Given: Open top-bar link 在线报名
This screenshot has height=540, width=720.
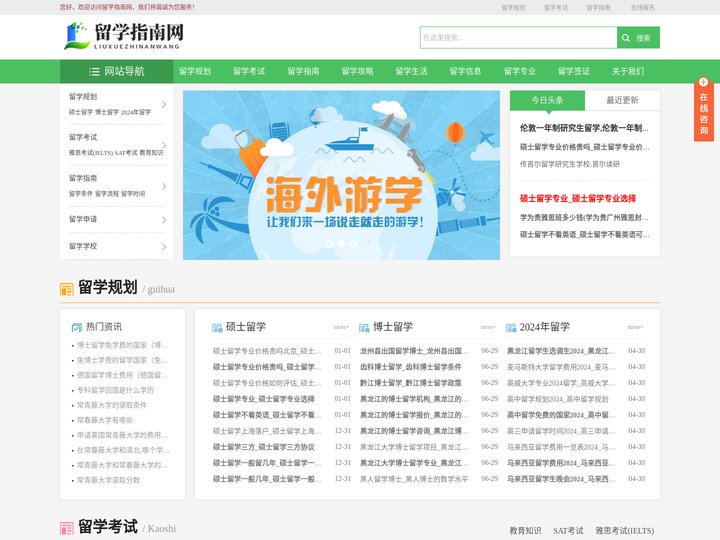Looking at the screenshot, I should point(642,8).
